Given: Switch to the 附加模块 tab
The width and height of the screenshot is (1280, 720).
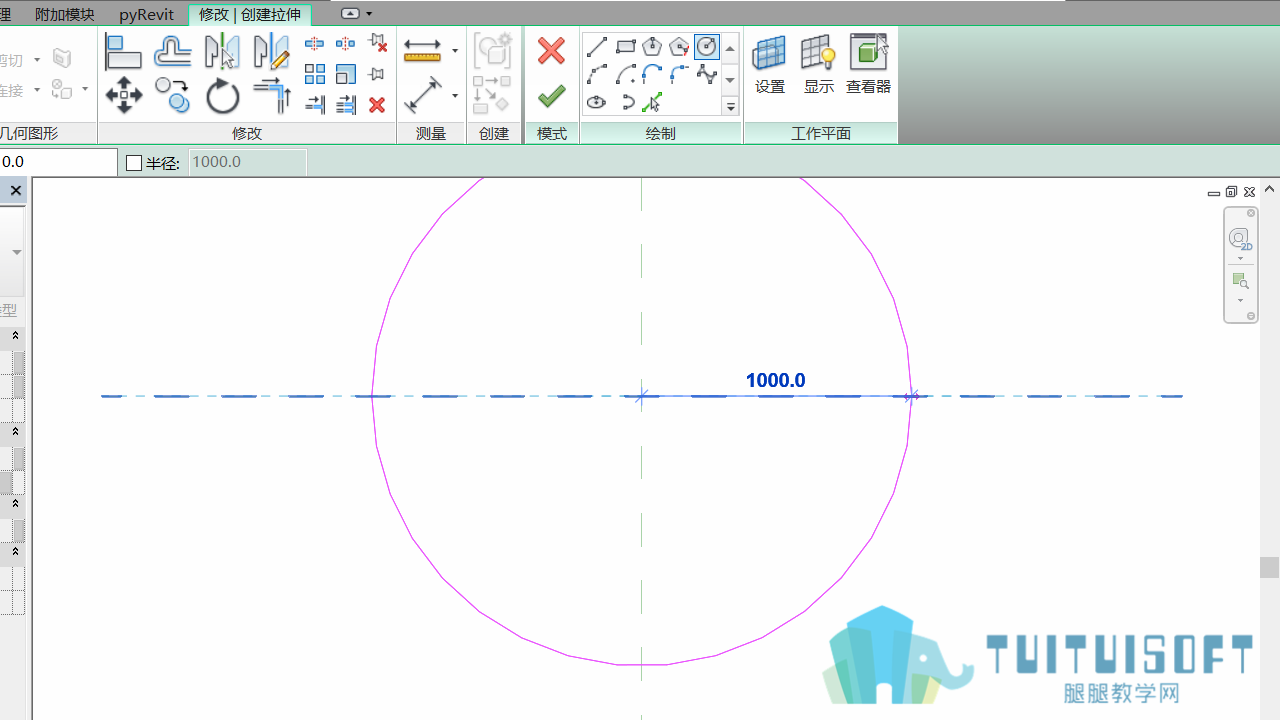Looking at the screenshot, I should click(64, 14).
